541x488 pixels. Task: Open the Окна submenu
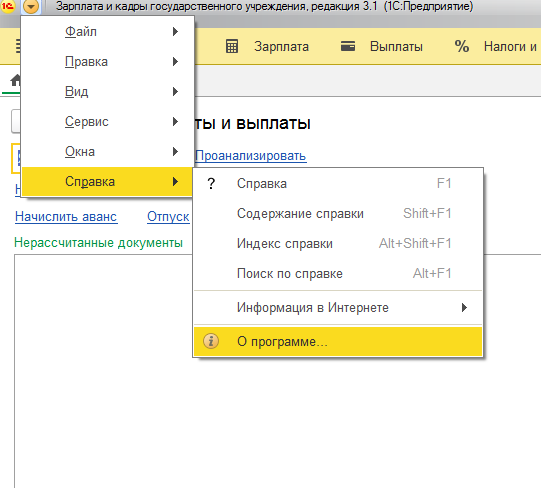107,152
